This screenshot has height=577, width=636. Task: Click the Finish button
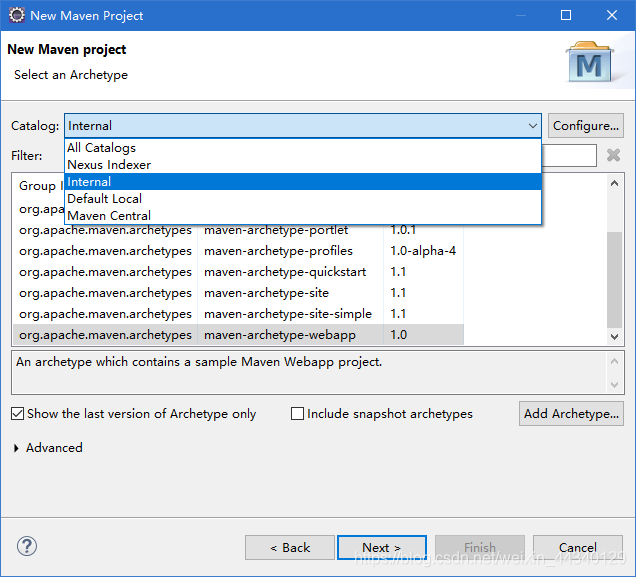[x=480, y=547]
